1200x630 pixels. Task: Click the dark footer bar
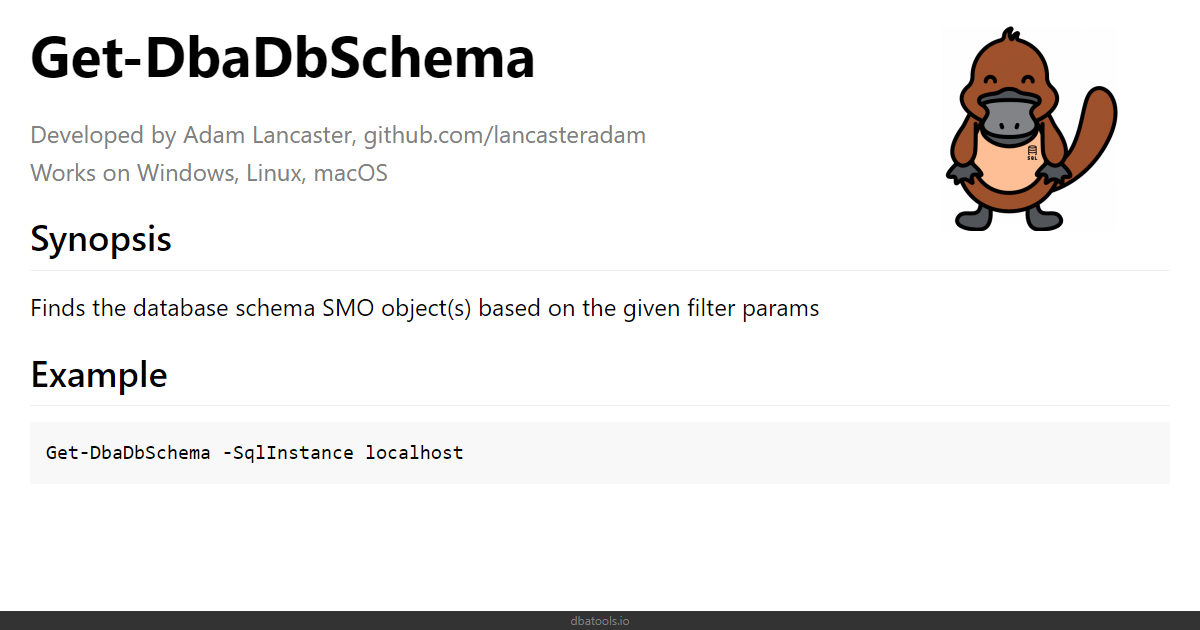coord(600,620)
